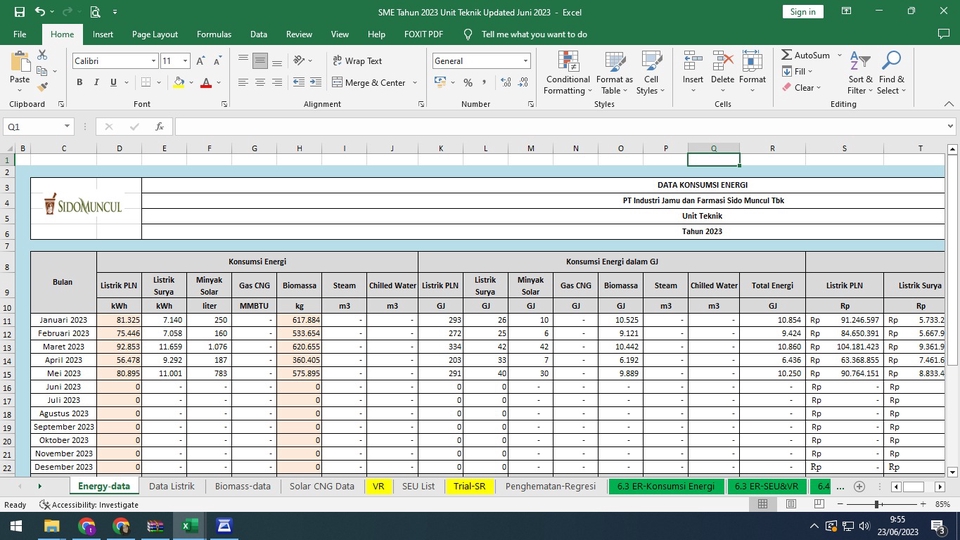The width and height of the screenshot is (960, 540).
Task: Top-align cell contents
Action: click(x=243, y=61)
